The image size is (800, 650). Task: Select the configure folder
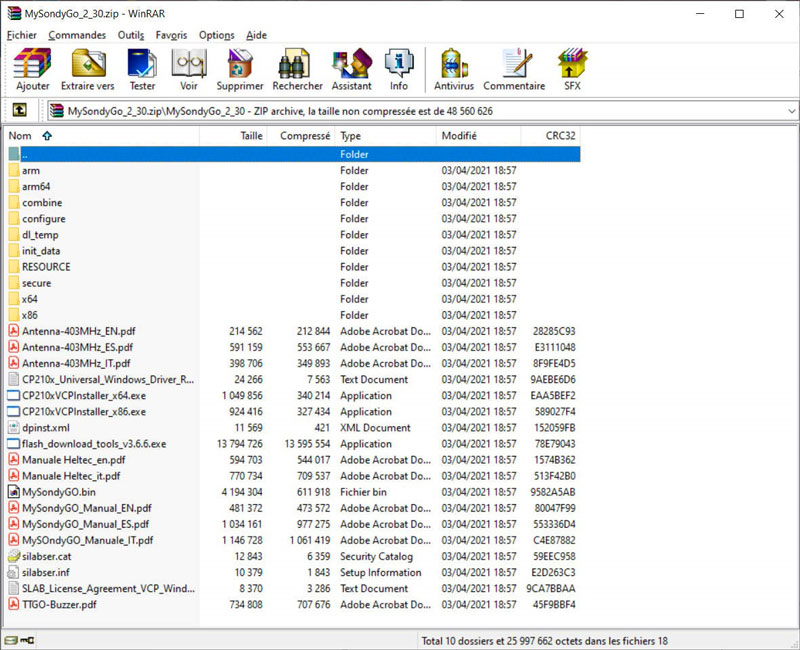(294, 218)
